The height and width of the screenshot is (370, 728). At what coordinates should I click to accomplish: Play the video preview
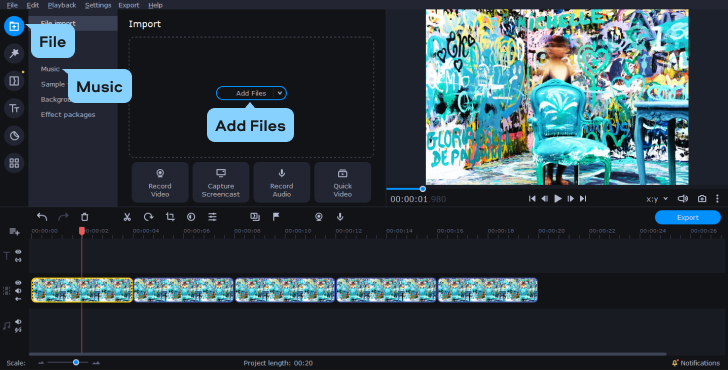(x=558, y=199)
